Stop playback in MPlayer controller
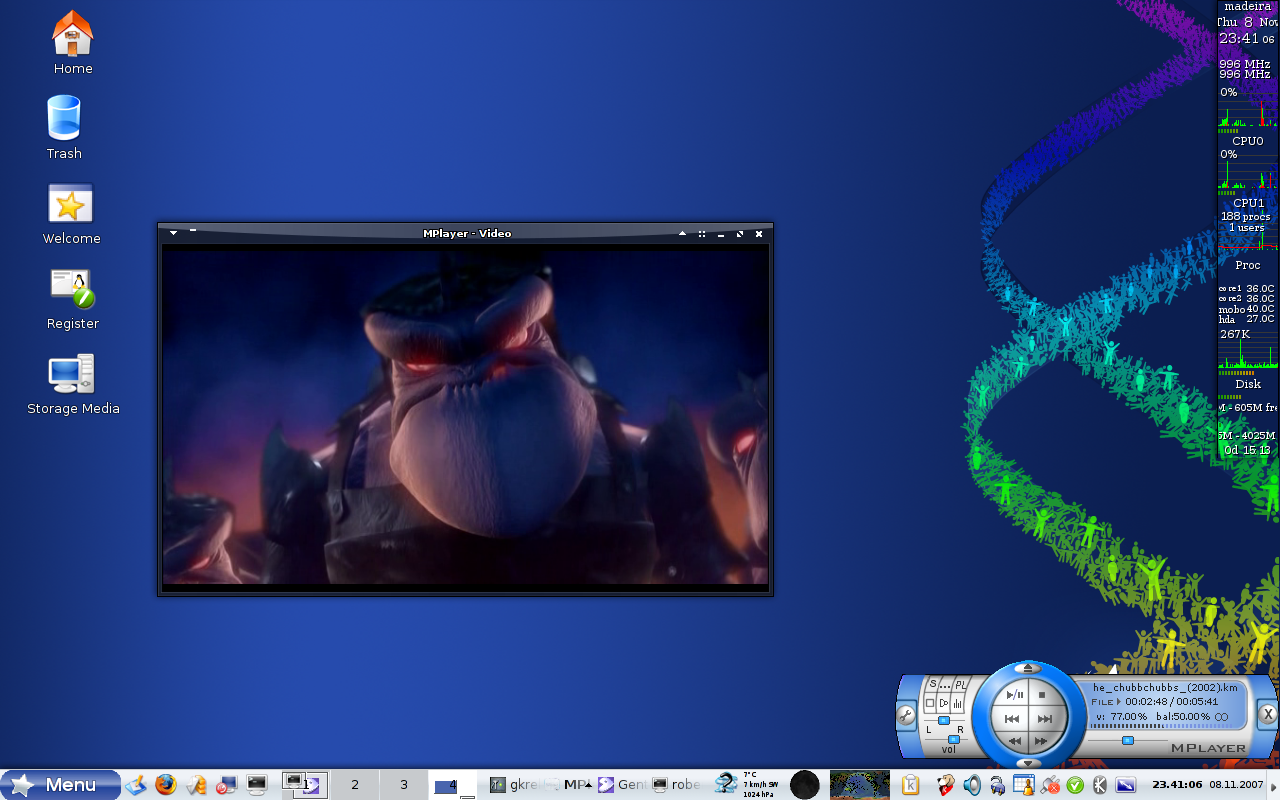 1042,694
